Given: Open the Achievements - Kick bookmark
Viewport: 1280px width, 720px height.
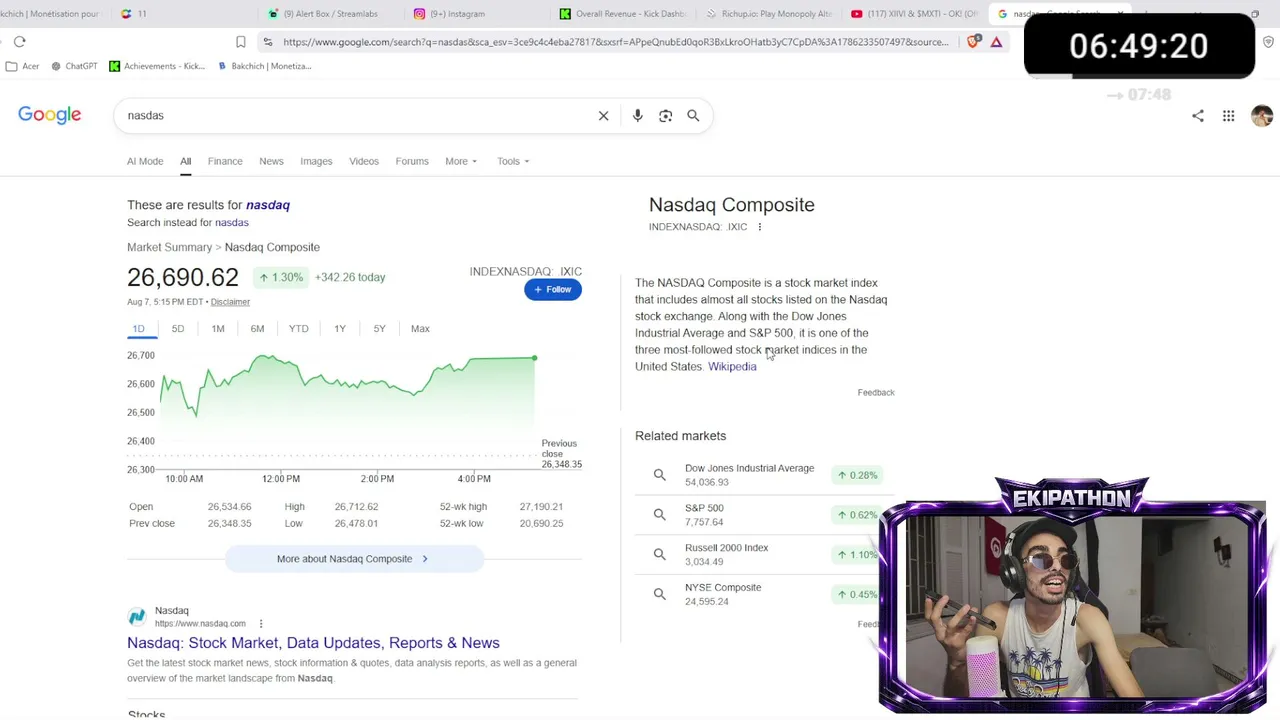Looking at the screenshot, I should [x=157, y=66].
